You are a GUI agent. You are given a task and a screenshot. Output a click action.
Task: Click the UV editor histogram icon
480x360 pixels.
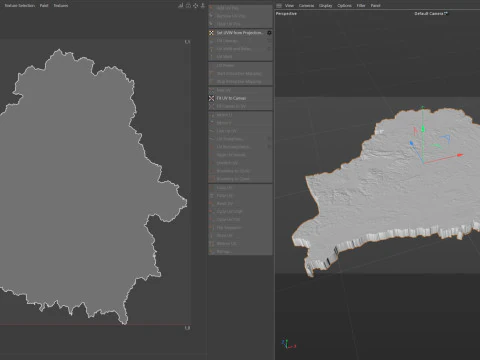click(181, 5)
